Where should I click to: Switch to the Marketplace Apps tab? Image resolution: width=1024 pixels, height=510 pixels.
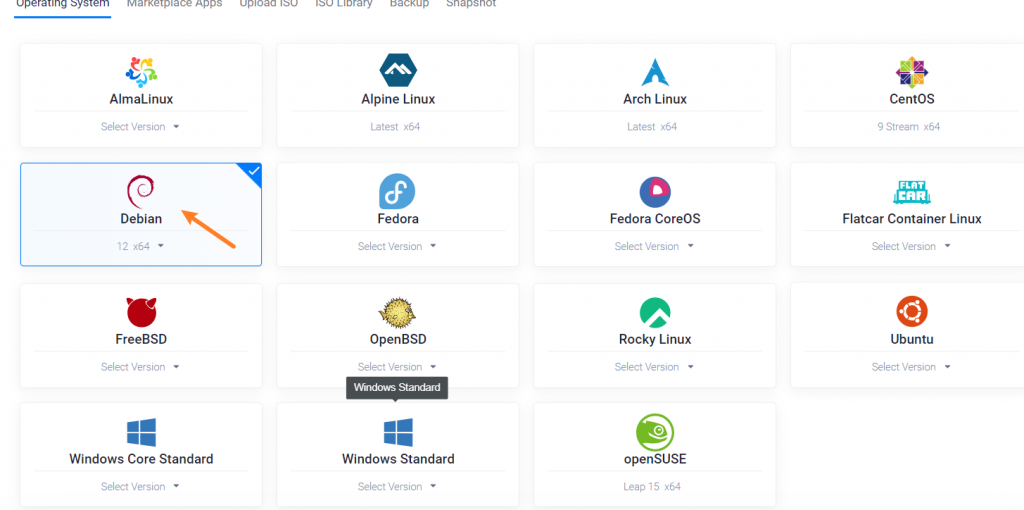174,4
